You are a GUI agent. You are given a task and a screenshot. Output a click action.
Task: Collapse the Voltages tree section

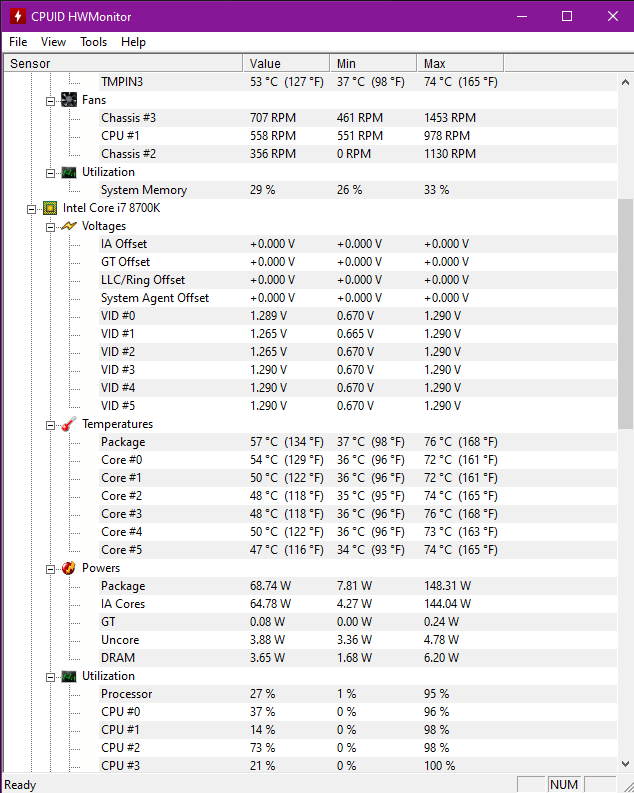tap(50, 226)
